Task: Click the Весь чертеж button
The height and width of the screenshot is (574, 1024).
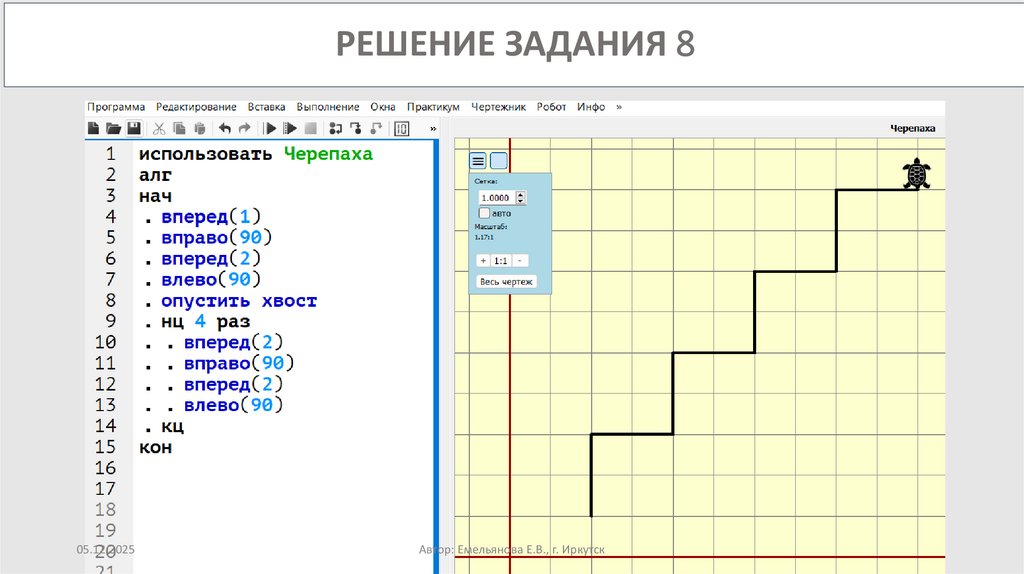Action: coord(506,281)
